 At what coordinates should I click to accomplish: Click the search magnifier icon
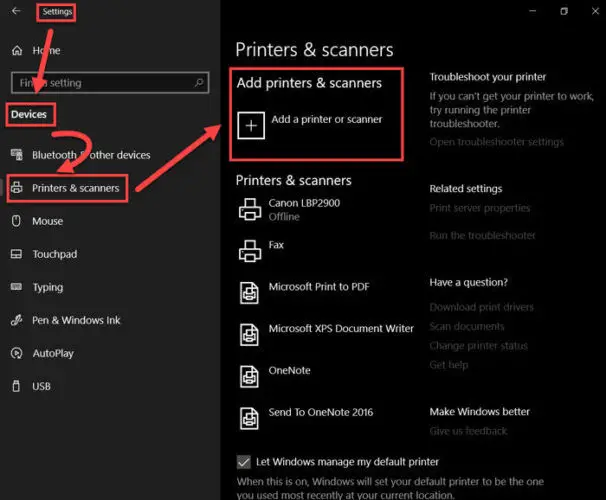pos(199,82)
